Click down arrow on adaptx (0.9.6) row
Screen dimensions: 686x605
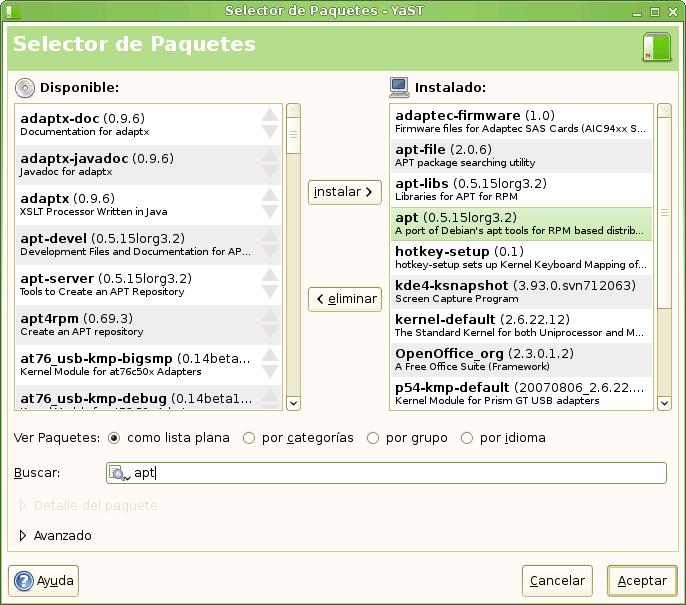(270, 211)
